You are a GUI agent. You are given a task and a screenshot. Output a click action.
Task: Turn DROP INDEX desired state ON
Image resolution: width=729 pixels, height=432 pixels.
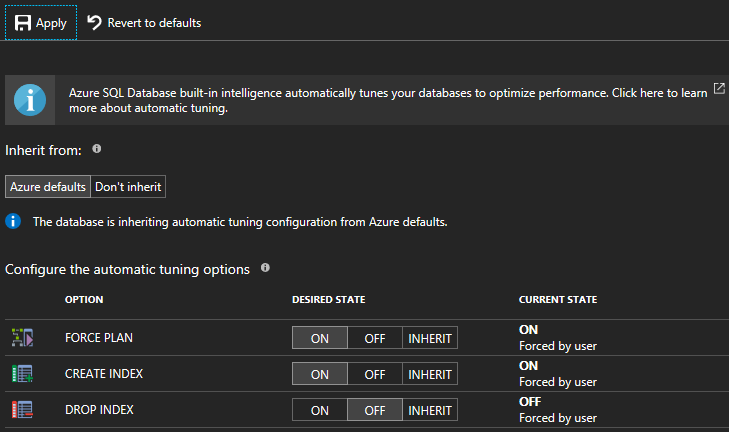pos(320,409)
